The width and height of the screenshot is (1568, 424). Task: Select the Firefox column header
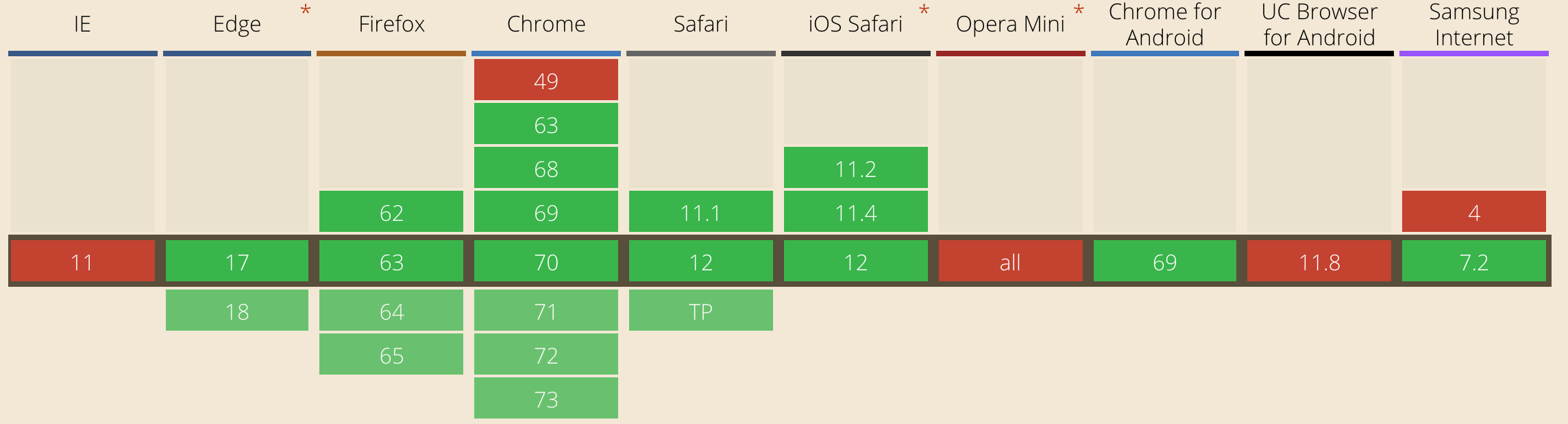click(x=391, y=25)
